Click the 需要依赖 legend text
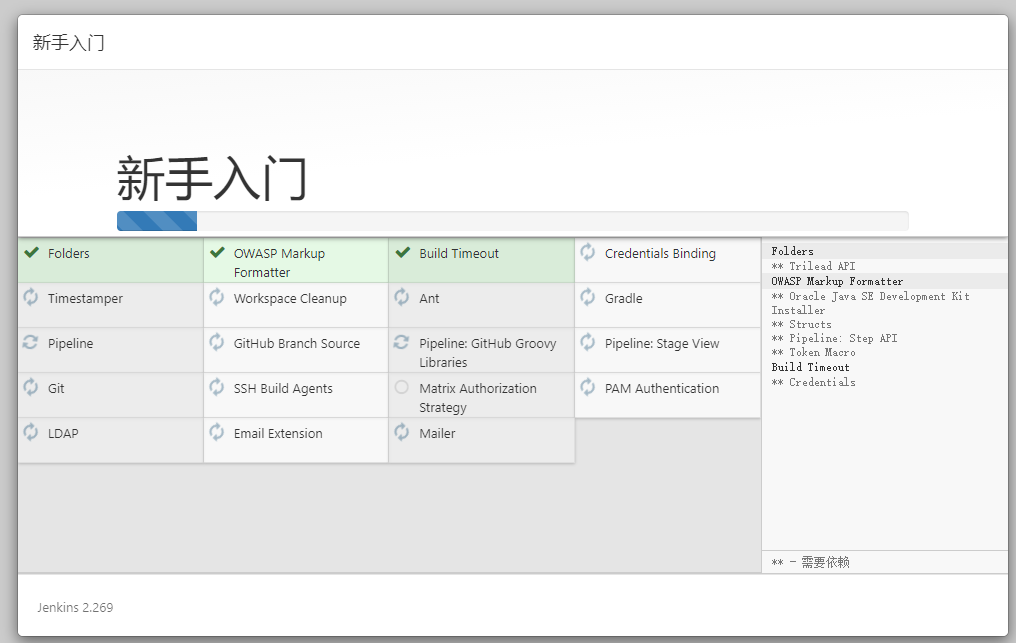 [x=825, y=562]
